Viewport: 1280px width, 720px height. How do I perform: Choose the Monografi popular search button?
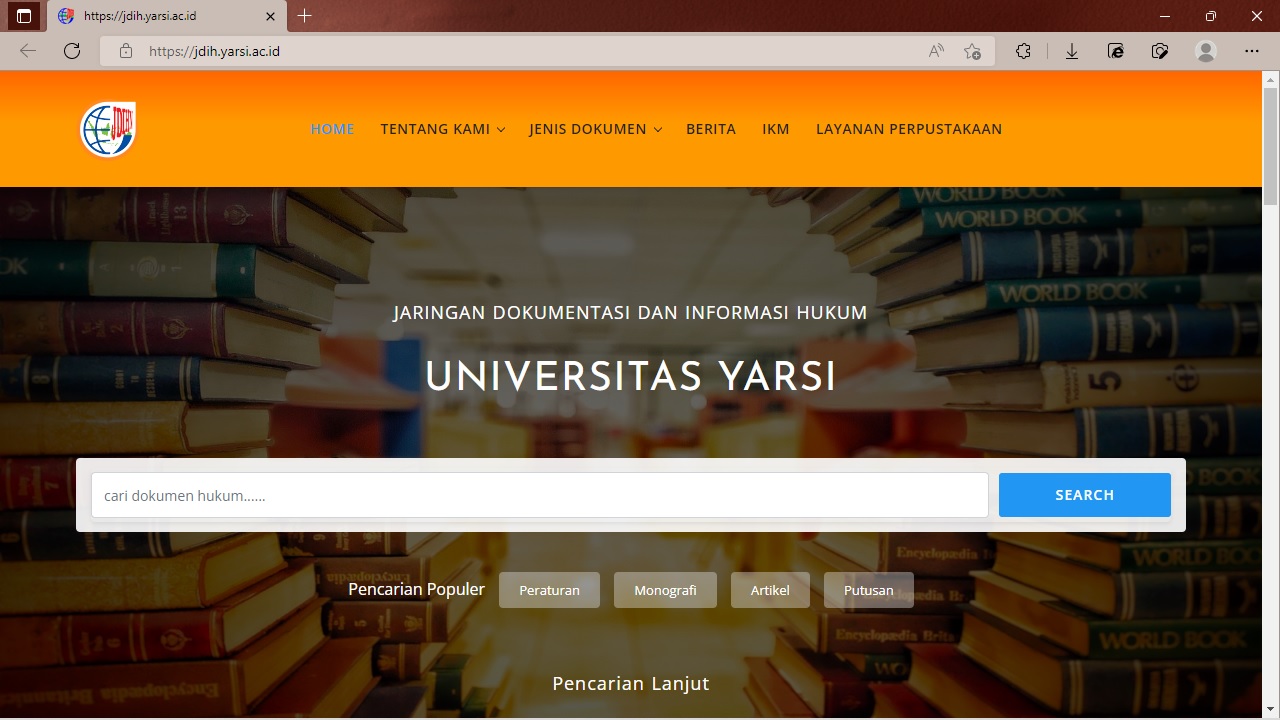(665, 590)
